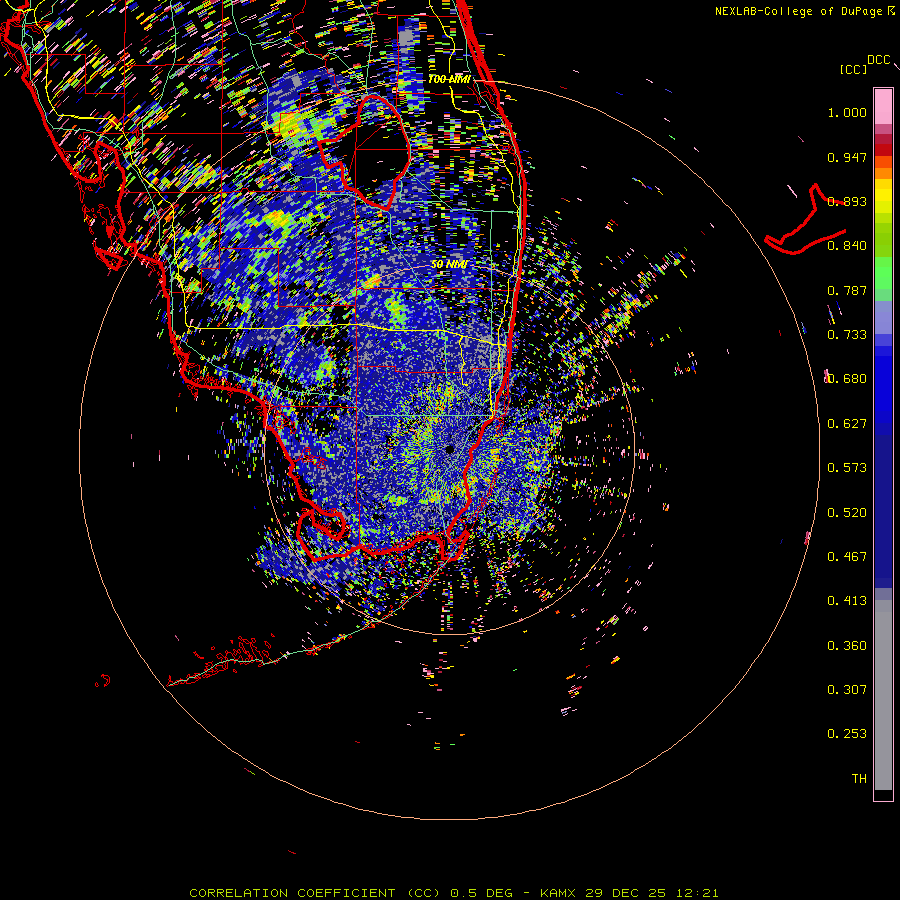Image resolution: width=900 pixels, height=900 pixels.
Task: Select the 0.253 legend value
Action: (847, 734)
